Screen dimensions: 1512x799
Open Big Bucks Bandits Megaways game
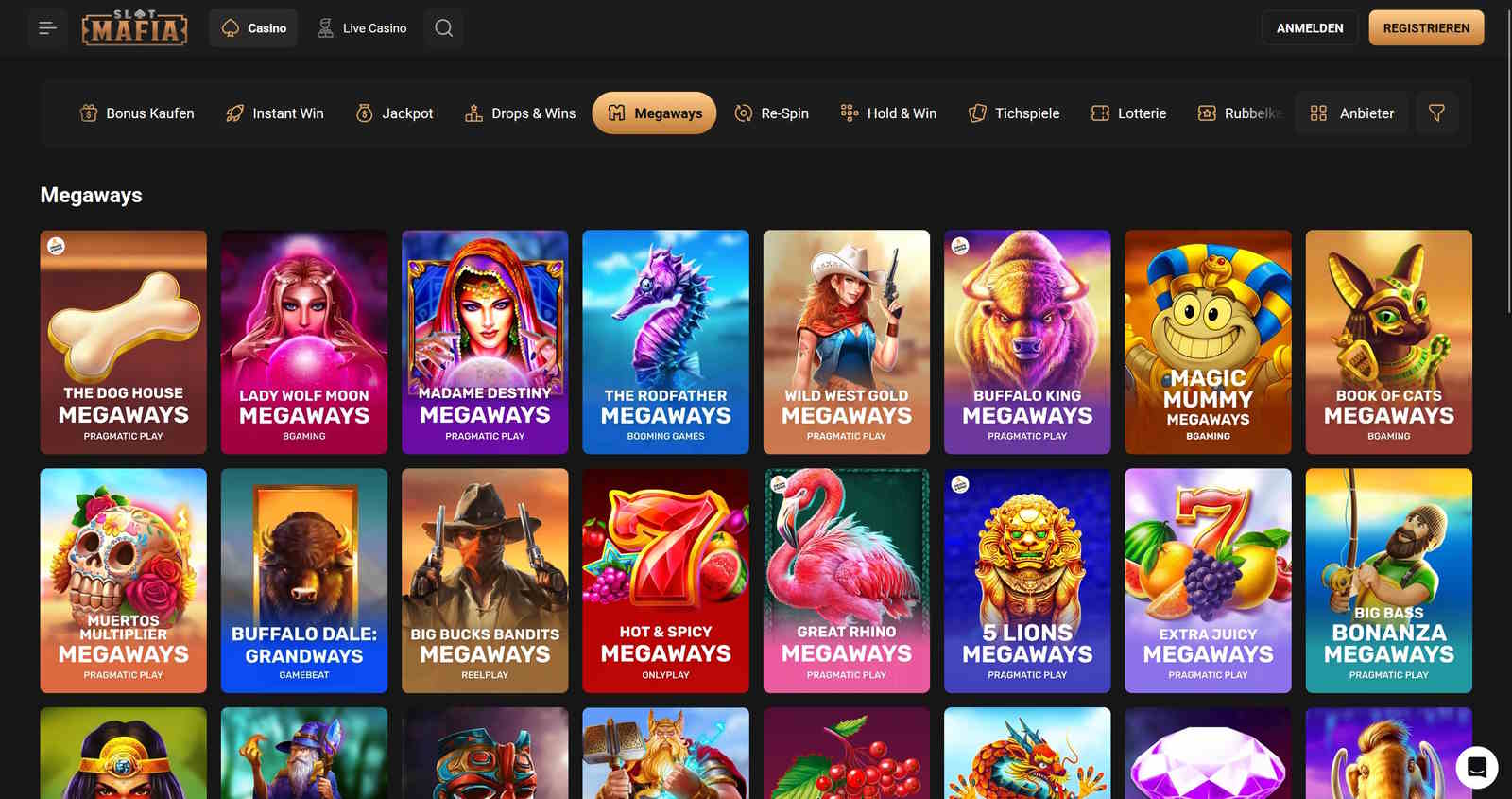485,581
